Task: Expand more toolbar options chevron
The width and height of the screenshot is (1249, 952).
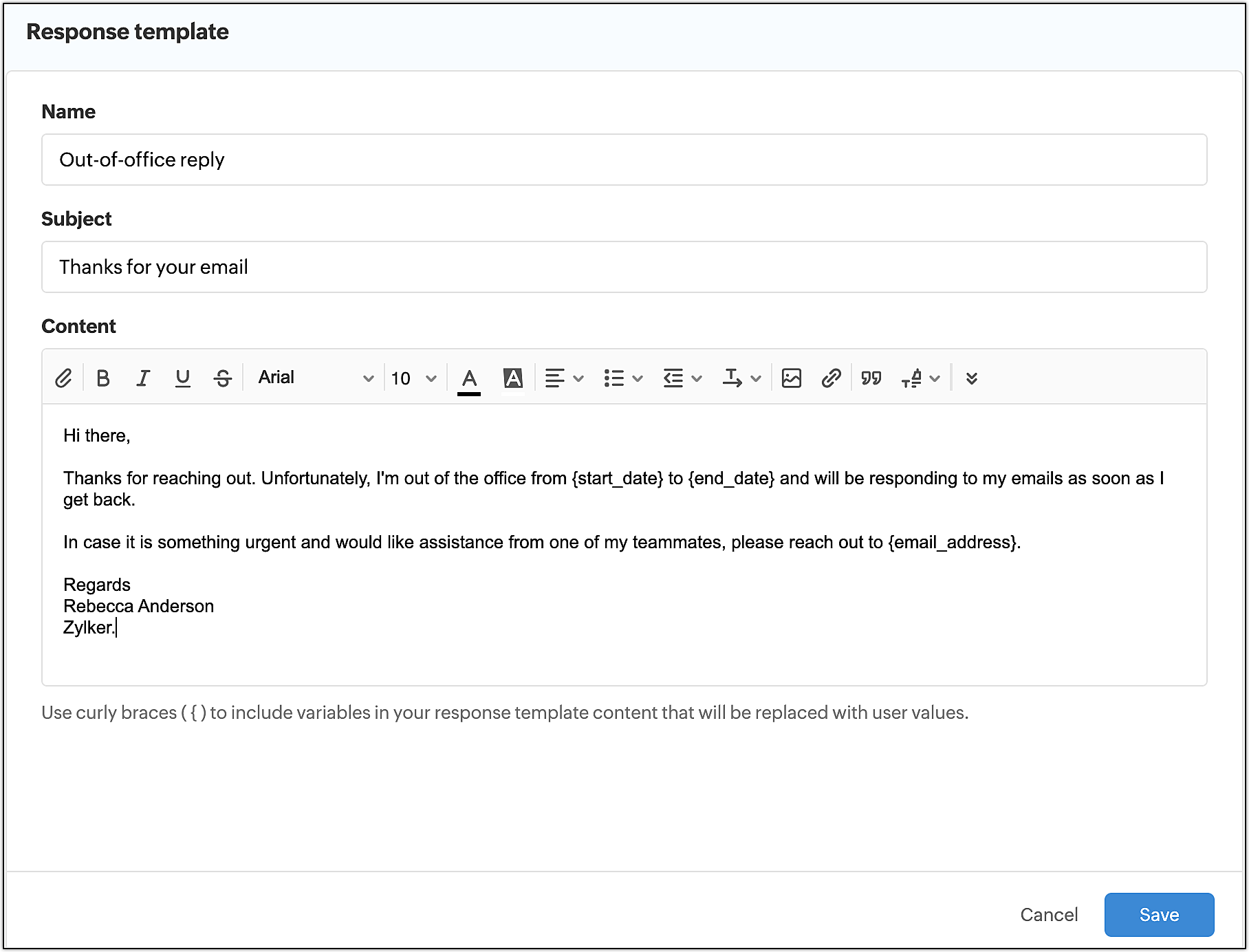Action: [971, 378]
